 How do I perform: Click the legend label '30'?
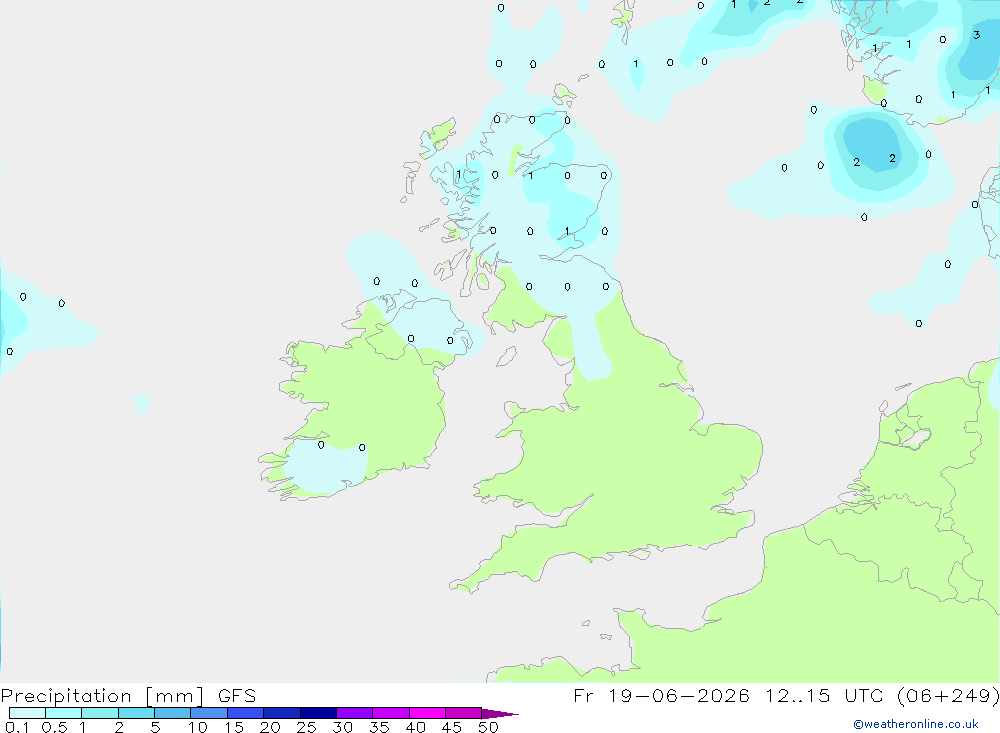342,727
